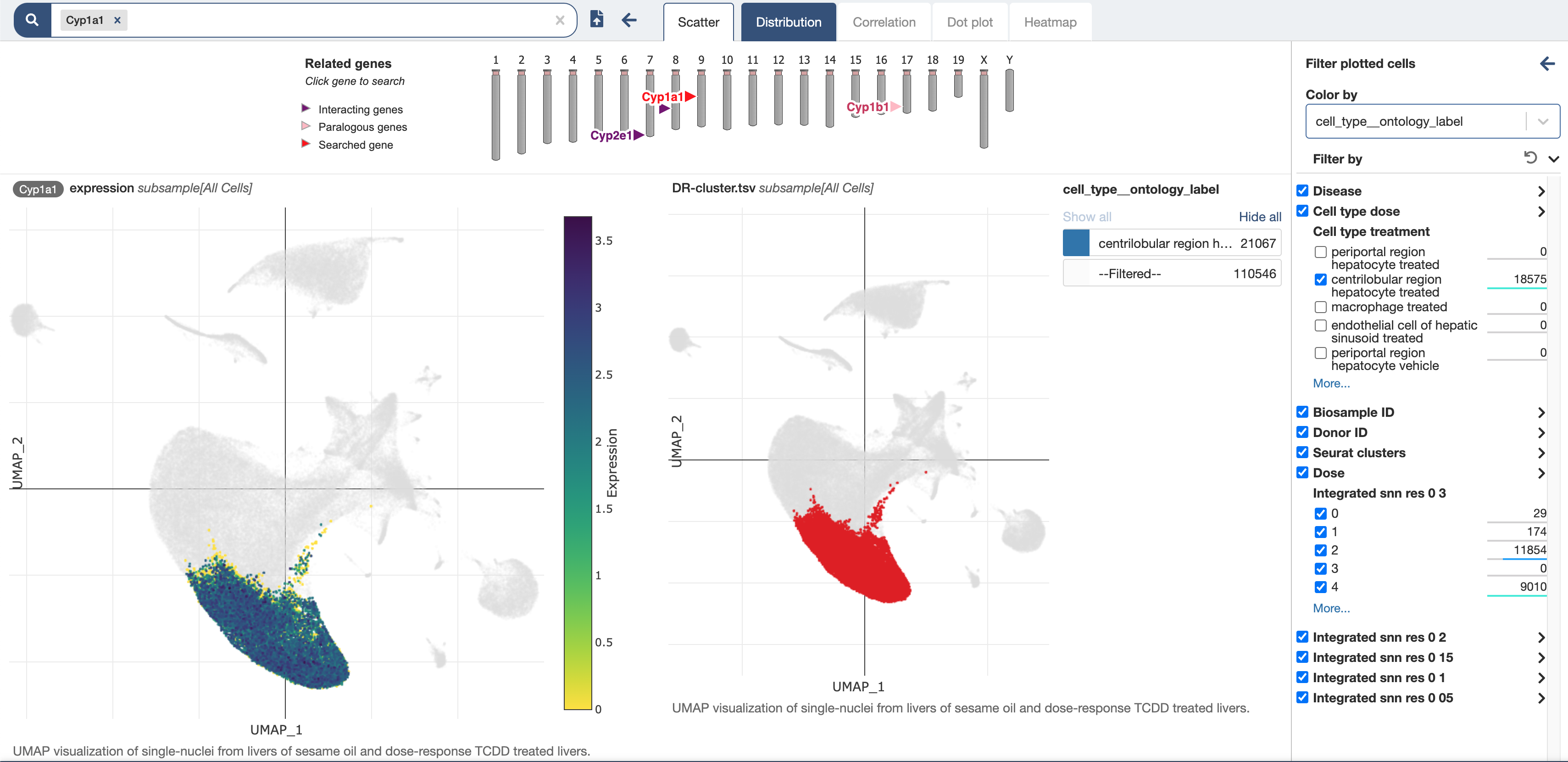The height and width of the screenshot is (762, 1568).
Task: Click the Interacting genes legend triangle
Action: pos(306,108)
